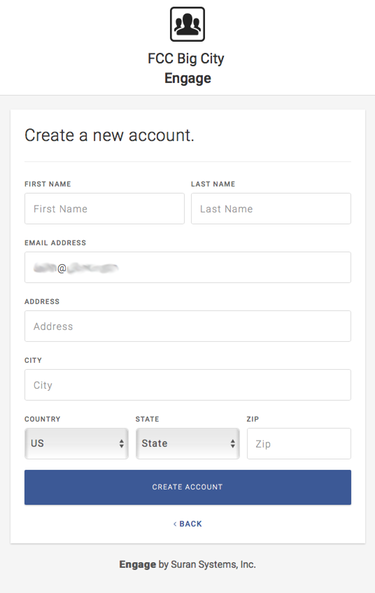Click the Country dropdown arrow stepper icon

(x=121, y=444)
